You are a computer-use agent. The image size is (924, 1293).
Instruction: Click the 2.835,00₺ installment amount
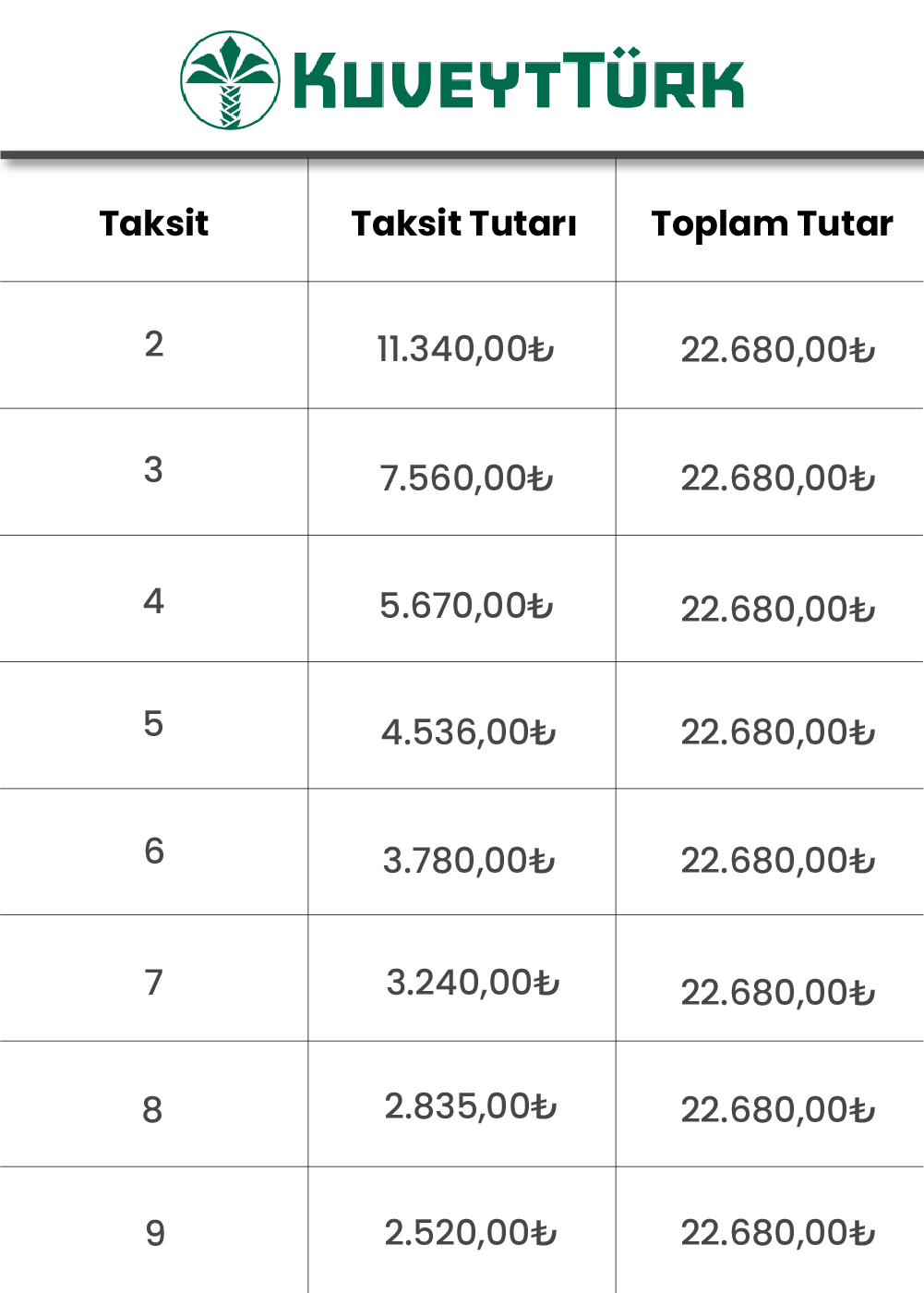point(471,1106)
